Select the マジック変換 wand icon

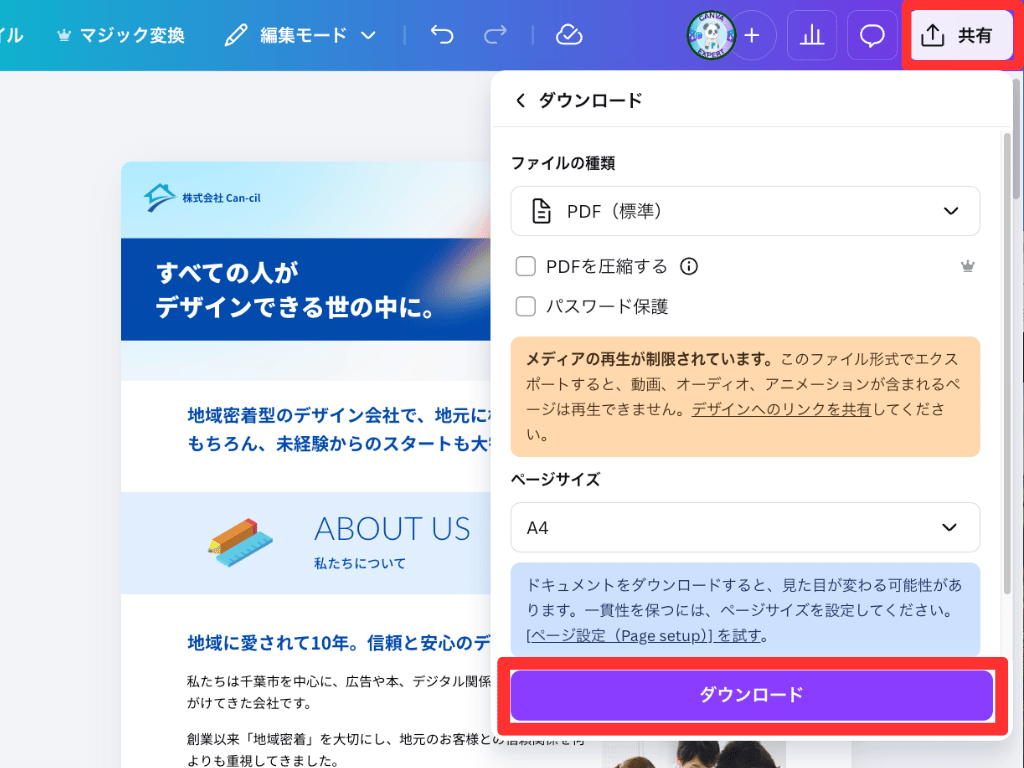tap(64, 33)
